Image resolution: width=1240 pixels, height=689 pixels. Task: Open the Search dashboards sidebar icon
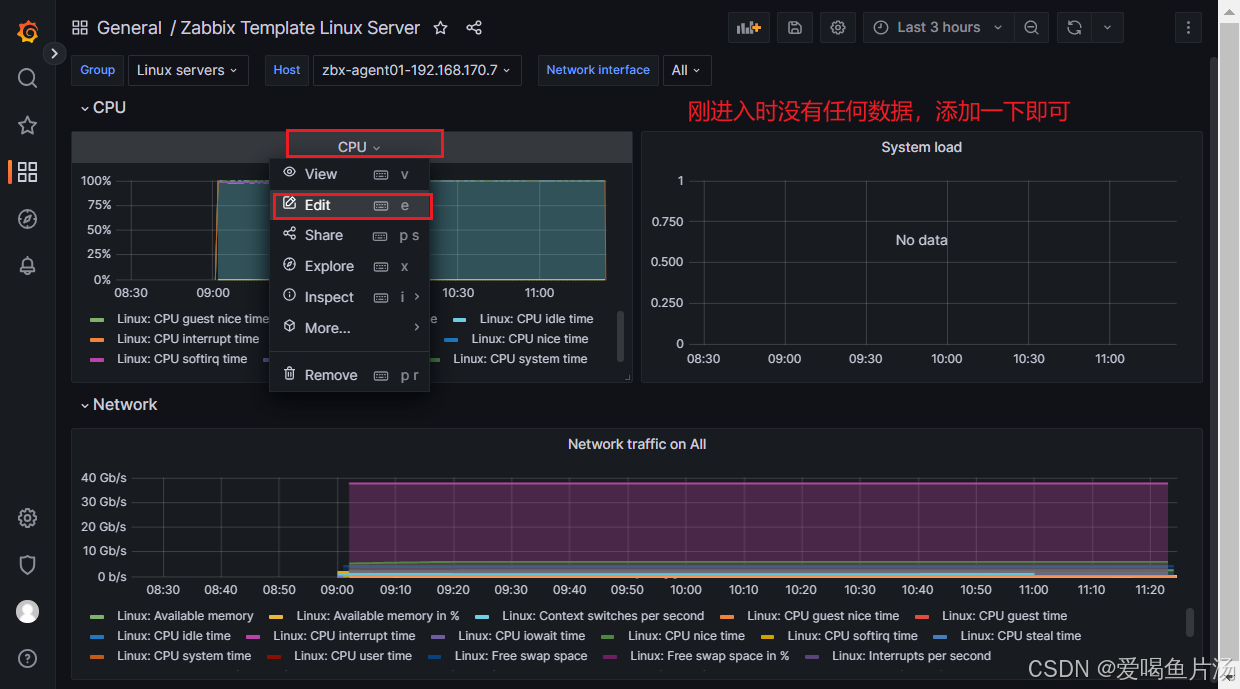pyautogui.click(x=28, y=78)
